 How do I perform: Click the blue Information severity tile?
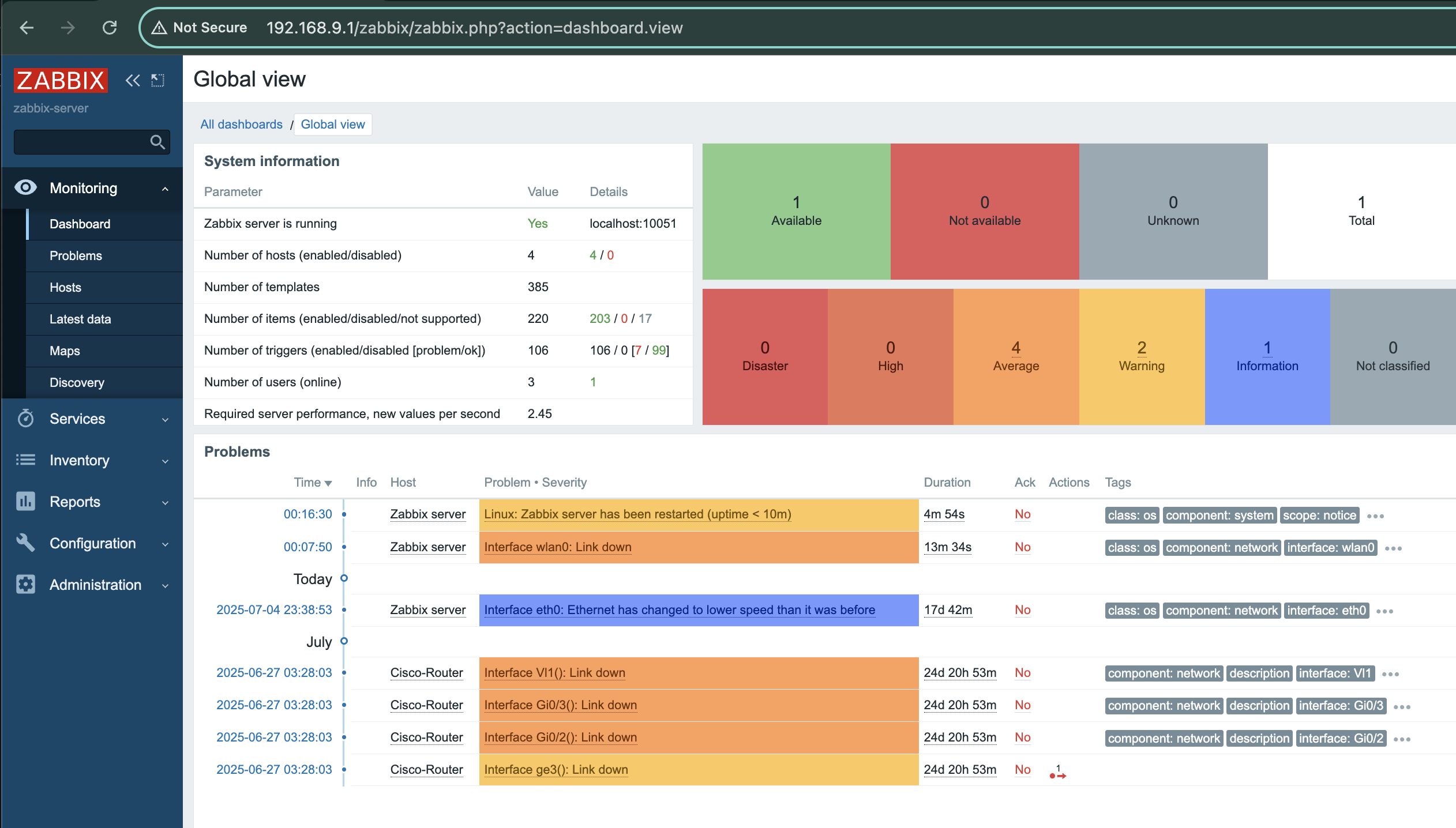click(1267, 356)
